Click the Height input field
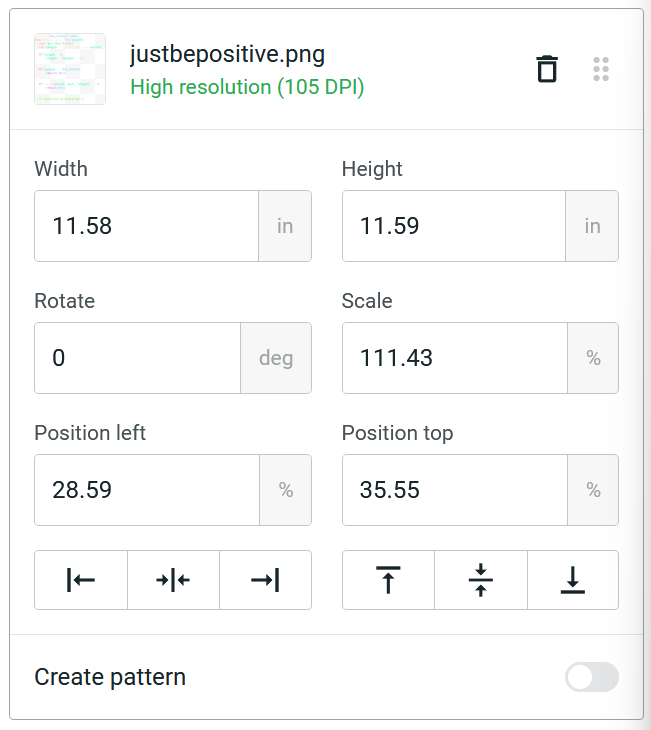Viewport: 651px width, 730px height. point(453,226)
